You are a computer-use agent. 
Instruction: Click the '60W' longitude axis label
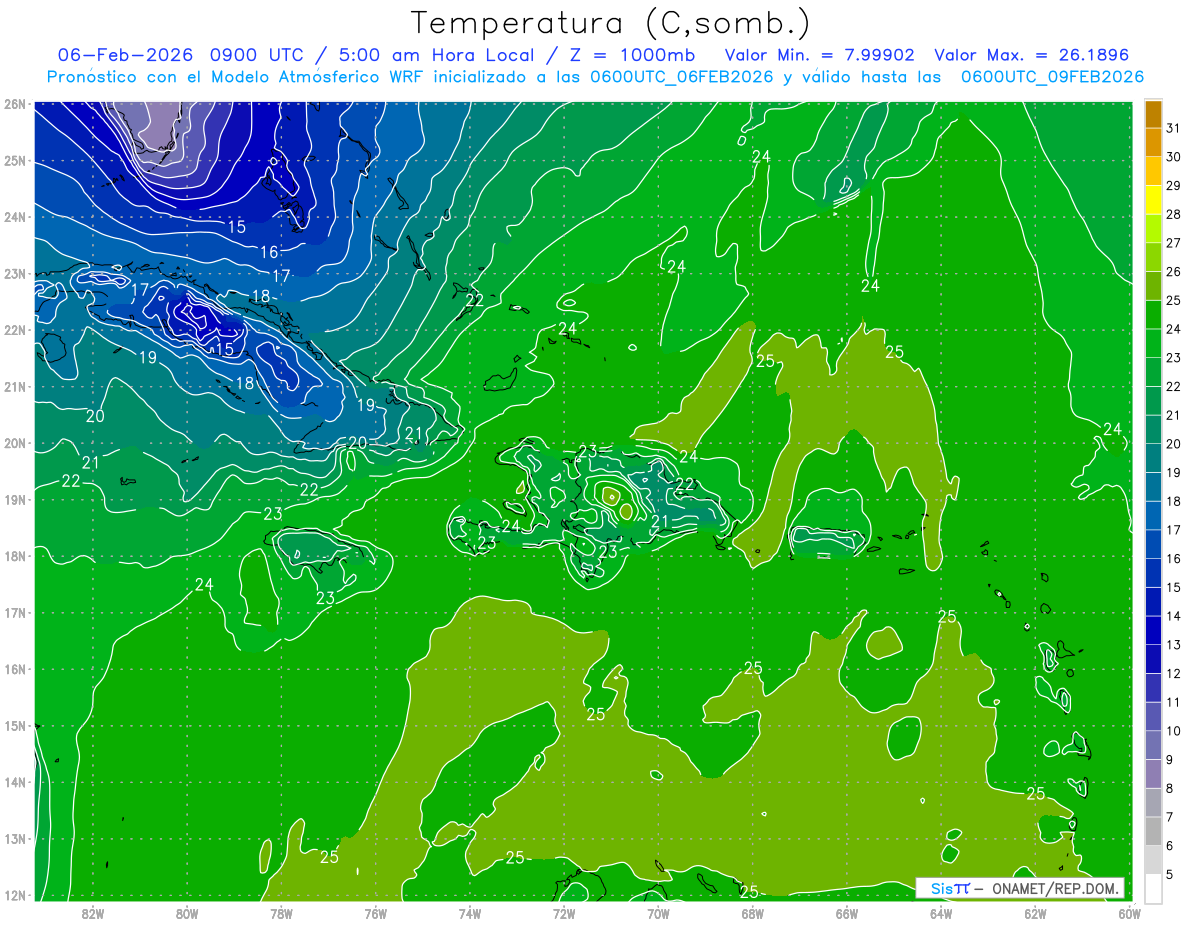click(1129, 913)
